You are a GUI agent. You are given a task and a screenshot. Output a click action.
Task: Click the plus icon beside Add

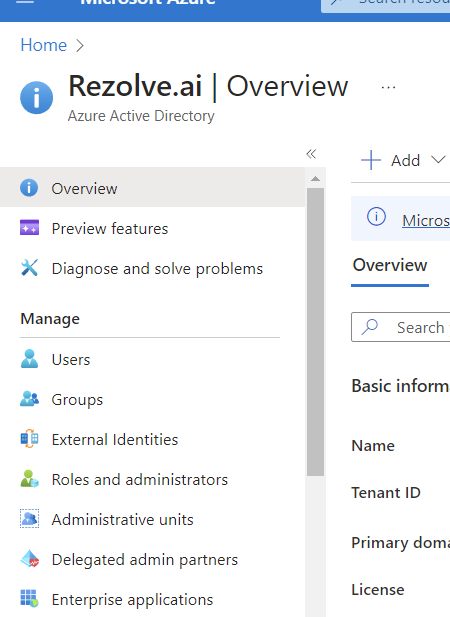[x=371, y=160]
